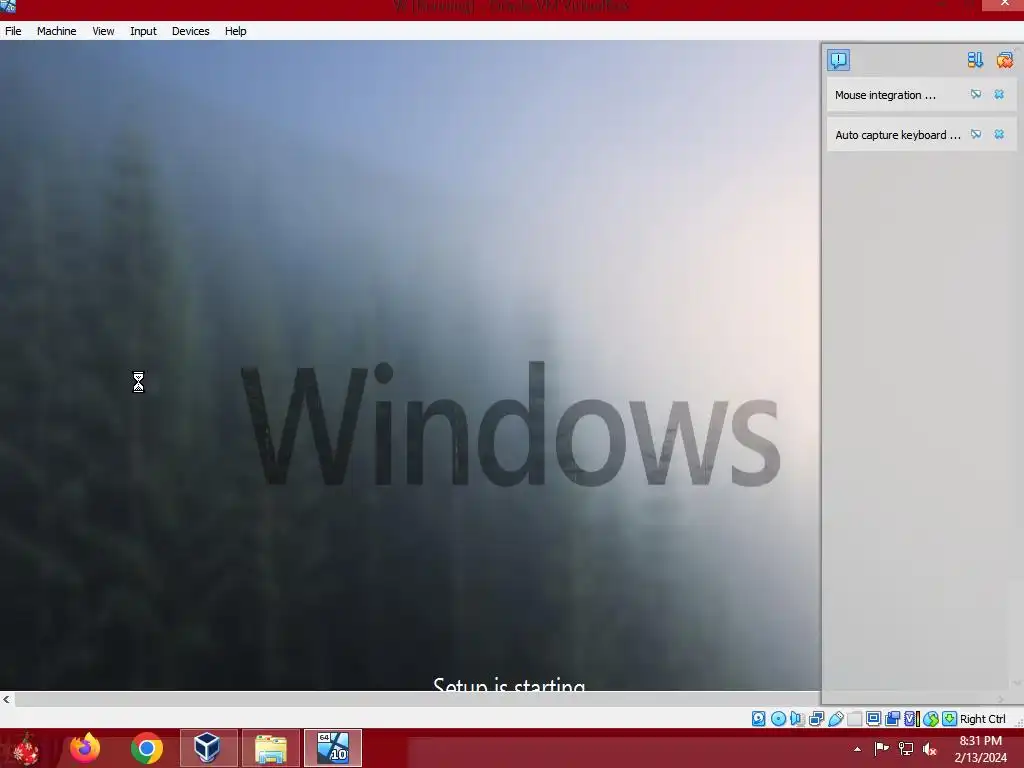
Task: Show hidden system tray icons
Action: click(x=857, y=749)
